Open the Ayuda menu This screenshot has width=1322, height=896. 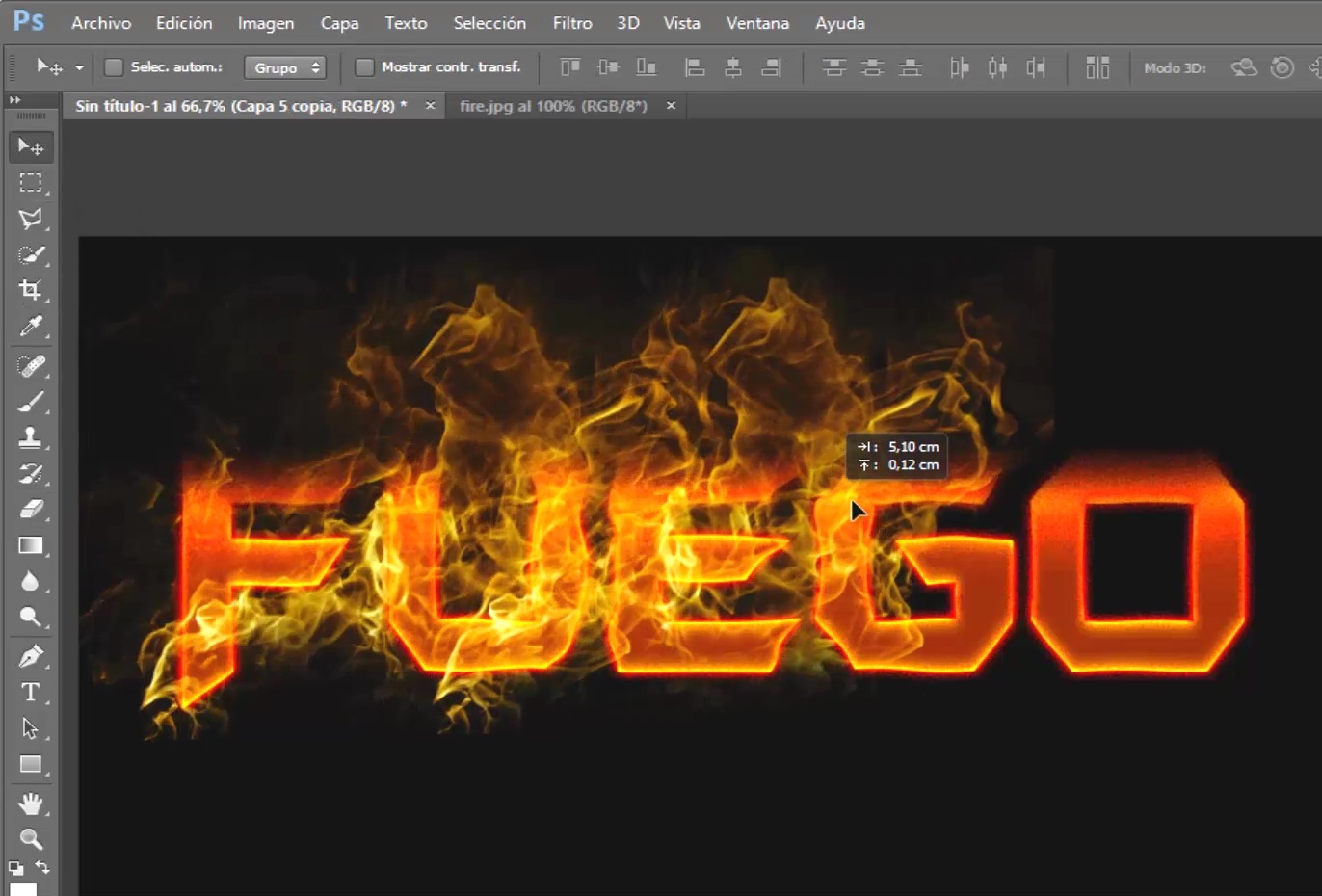[840, 23]
